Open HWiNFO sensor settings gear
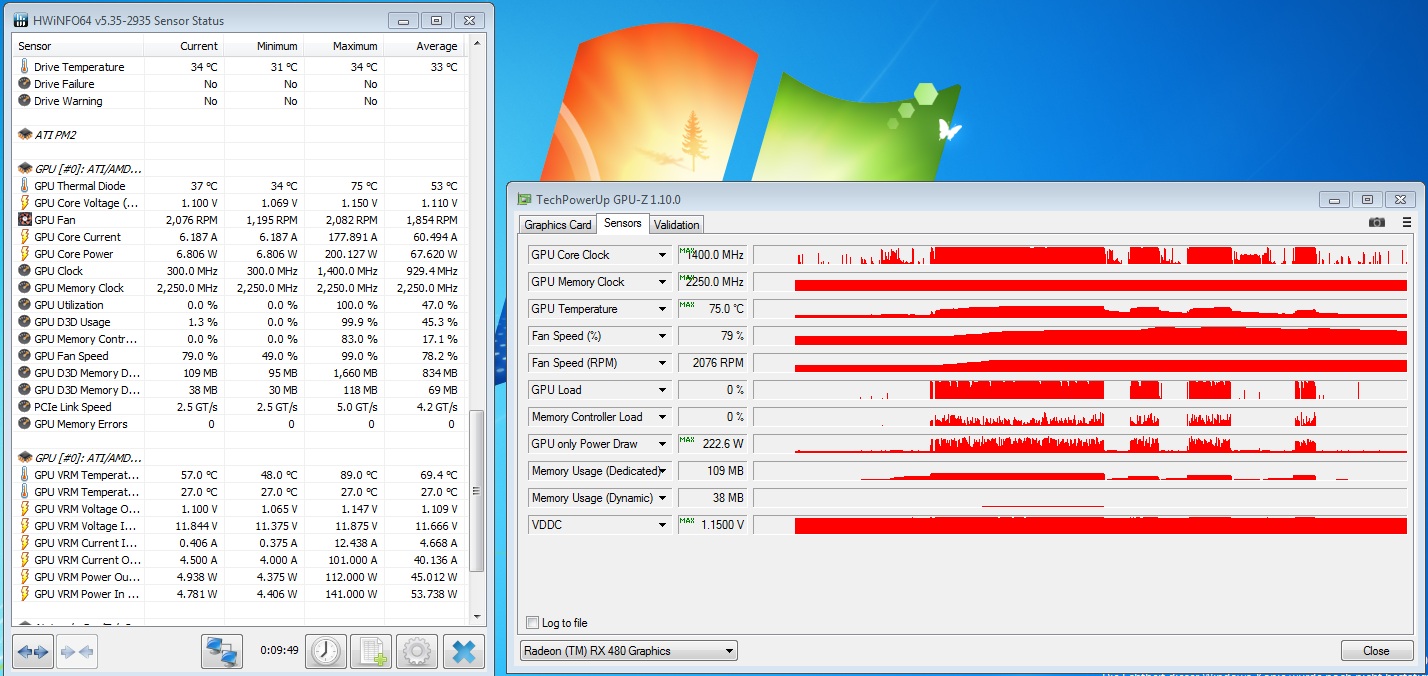The height and width of the screenshot is (676, 1428). tap(417, 652)
